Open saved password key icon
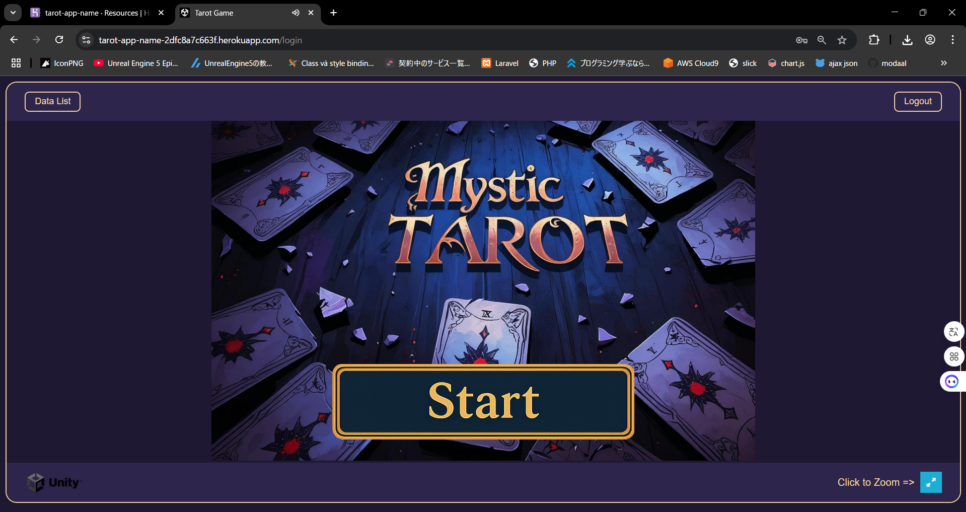This screenshot has height=512, width=966. click(802, 40)
